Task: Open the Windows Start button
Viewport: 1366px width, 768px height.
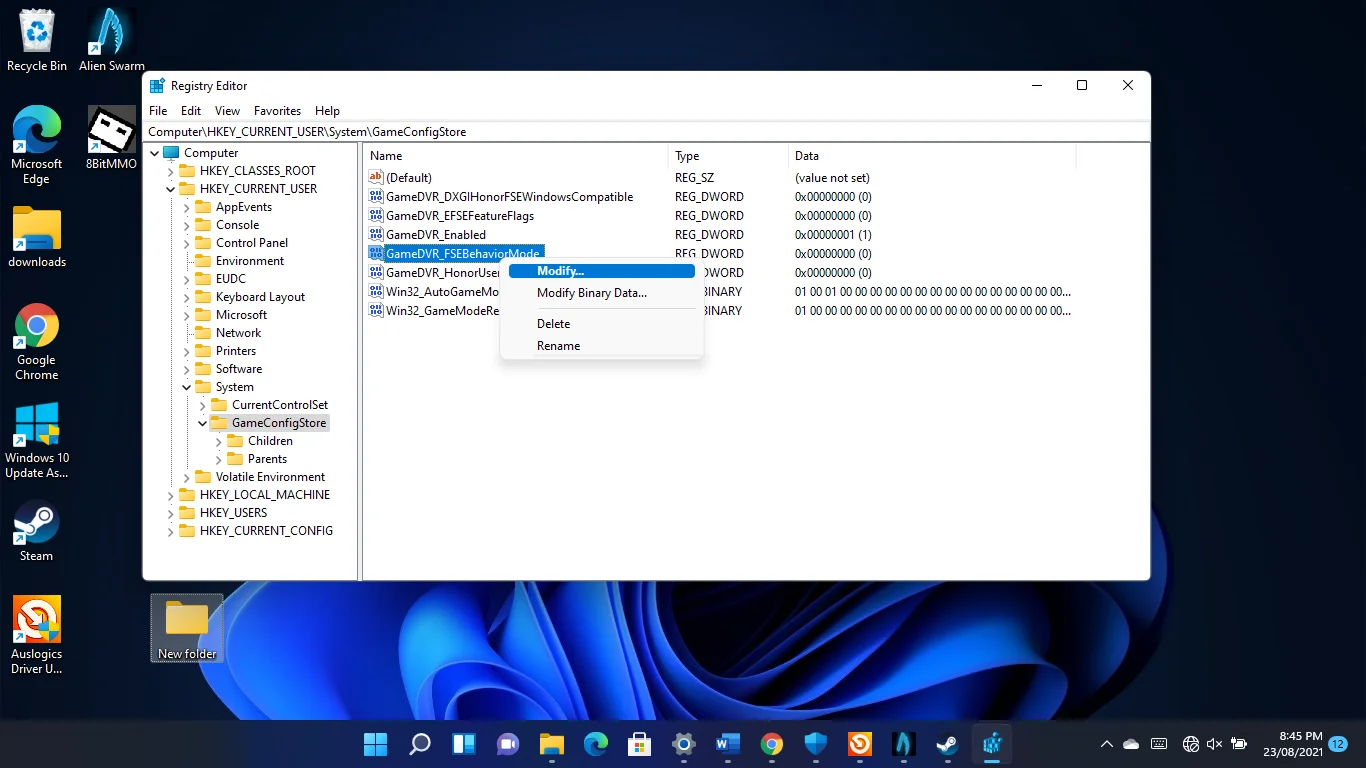Action: pyautogui.click(x=376, y=744)
